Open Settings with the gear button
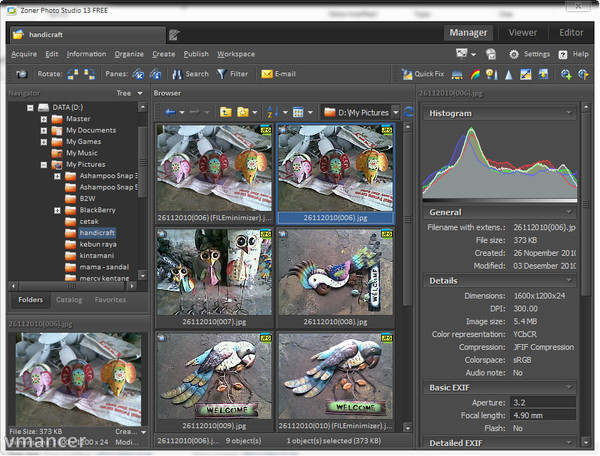The width and height of the screenshot is (600, 456). (x=529, y=54)
